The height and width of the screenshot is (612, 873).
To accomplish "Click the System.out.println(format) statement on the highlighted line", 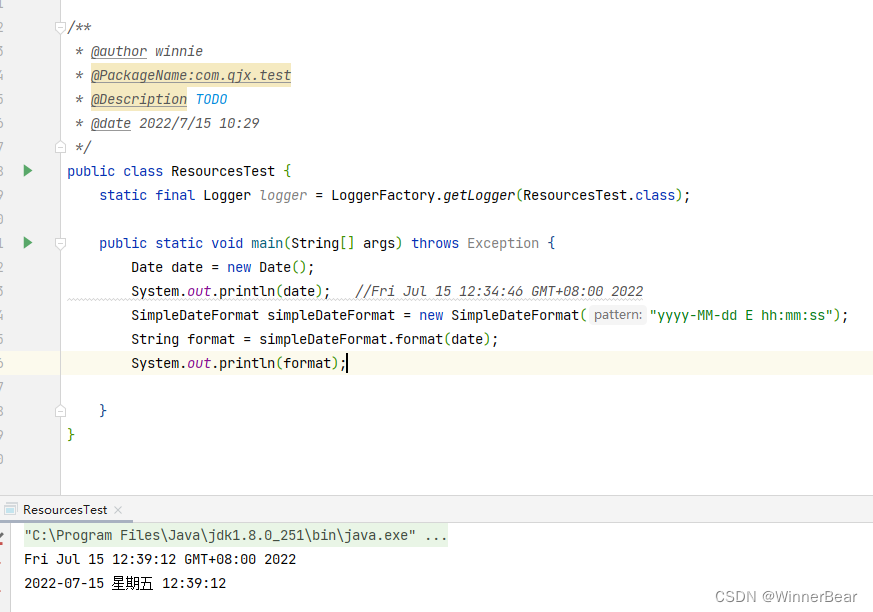I will coord(239,363).
